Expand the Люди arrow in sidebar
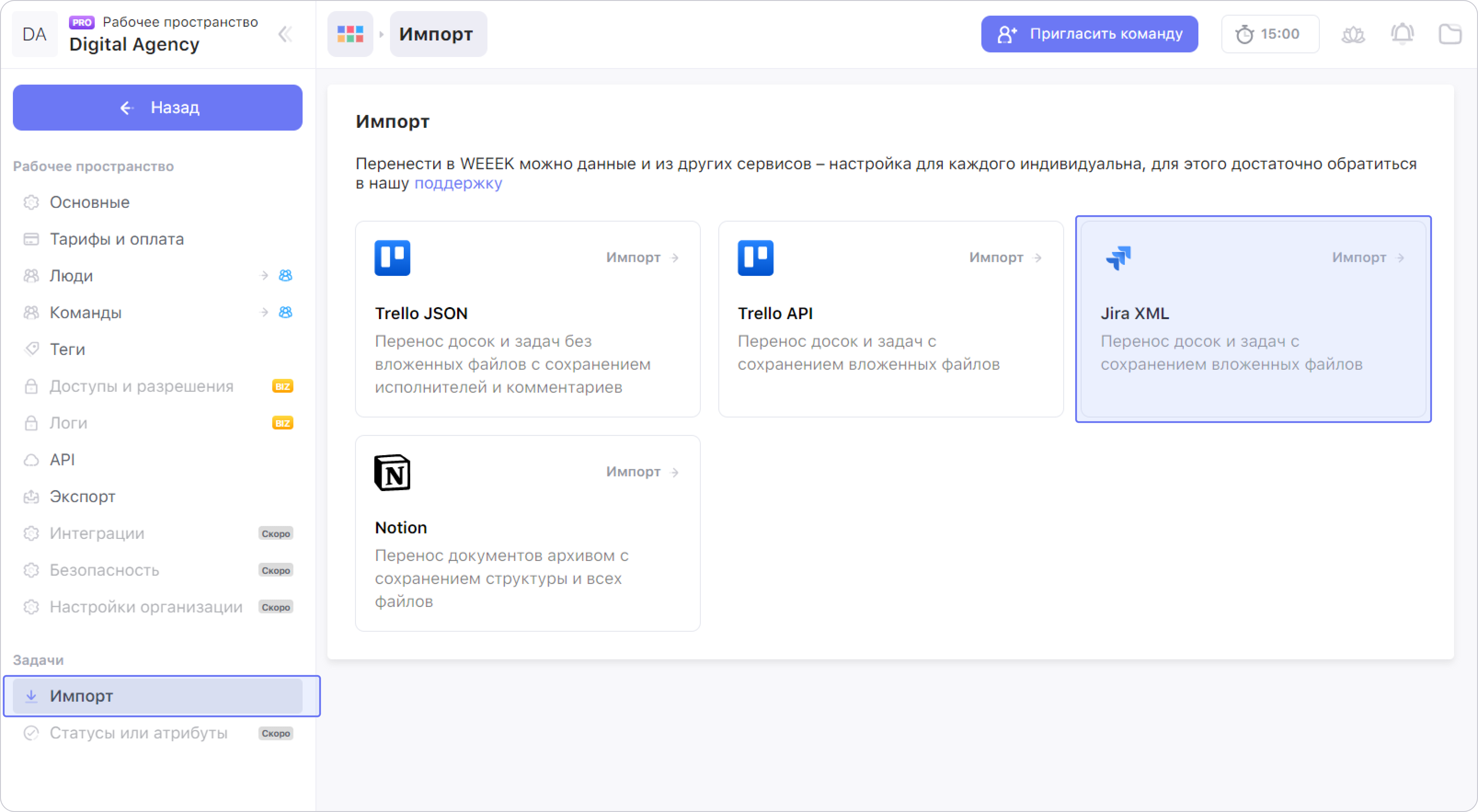This screenshot has height=812, width=1478. tap(264, 276)
